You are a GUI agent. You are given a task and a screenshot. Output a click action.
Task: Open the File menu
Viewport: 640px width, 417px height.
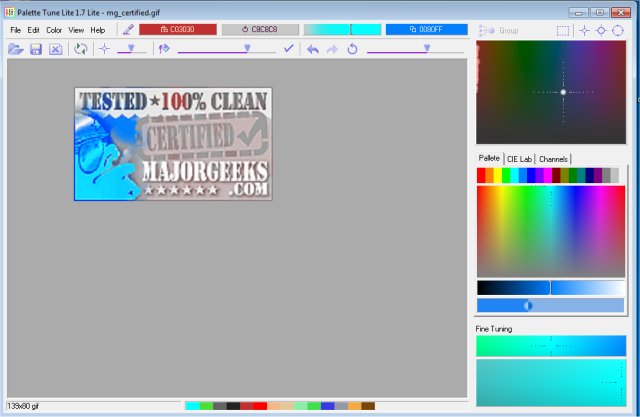(x=16, y=30)
